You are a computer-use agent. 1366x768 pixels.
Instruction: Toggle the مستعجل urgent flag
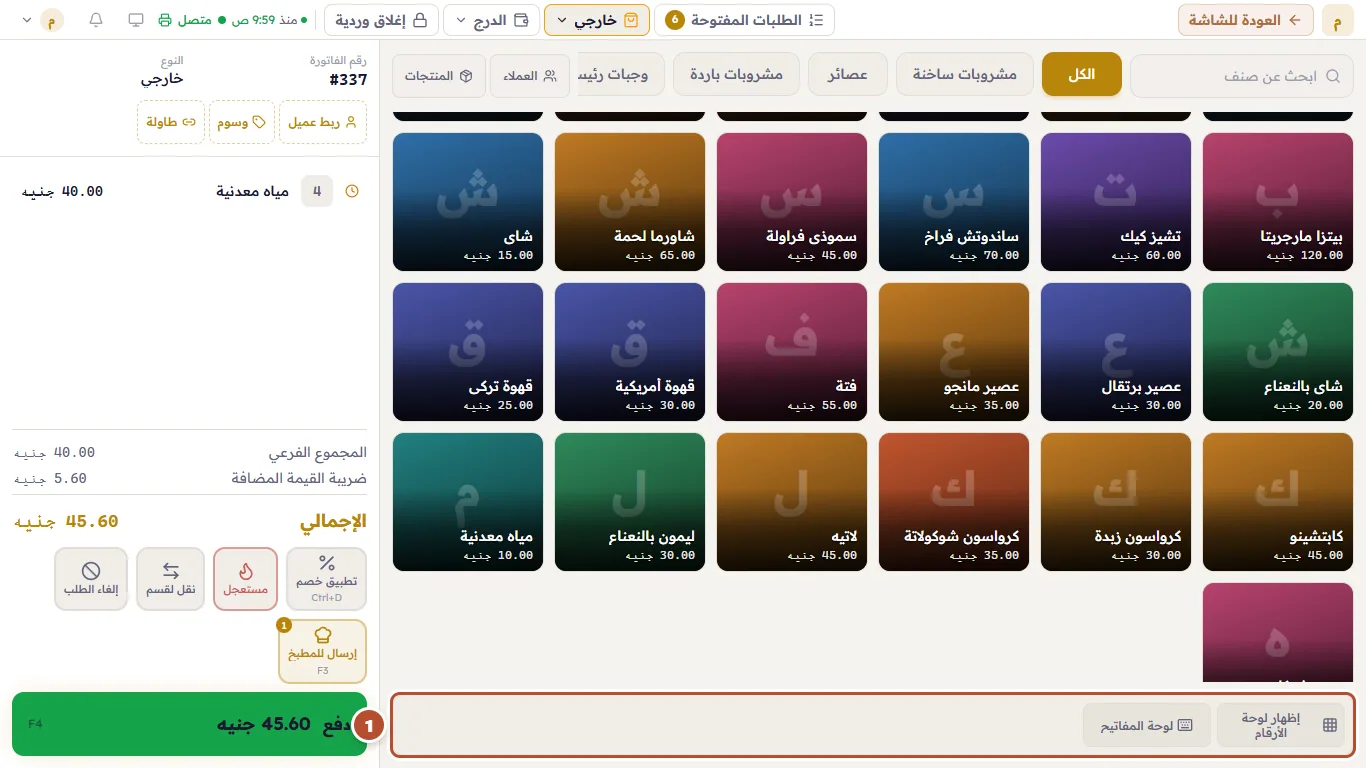[245, 579]
